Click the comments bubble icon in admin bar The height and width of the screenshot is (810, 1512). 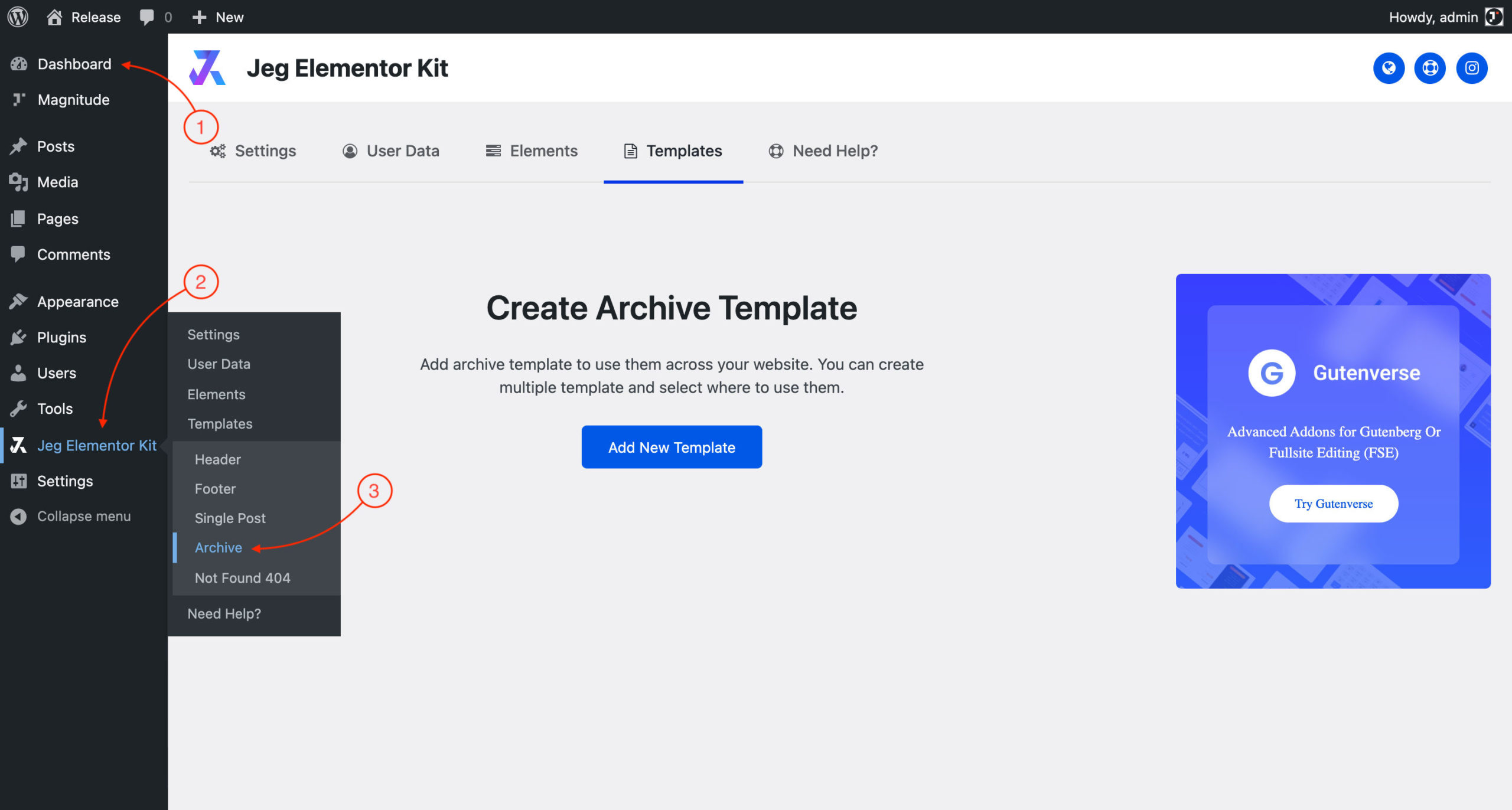(x=147, y=17)
